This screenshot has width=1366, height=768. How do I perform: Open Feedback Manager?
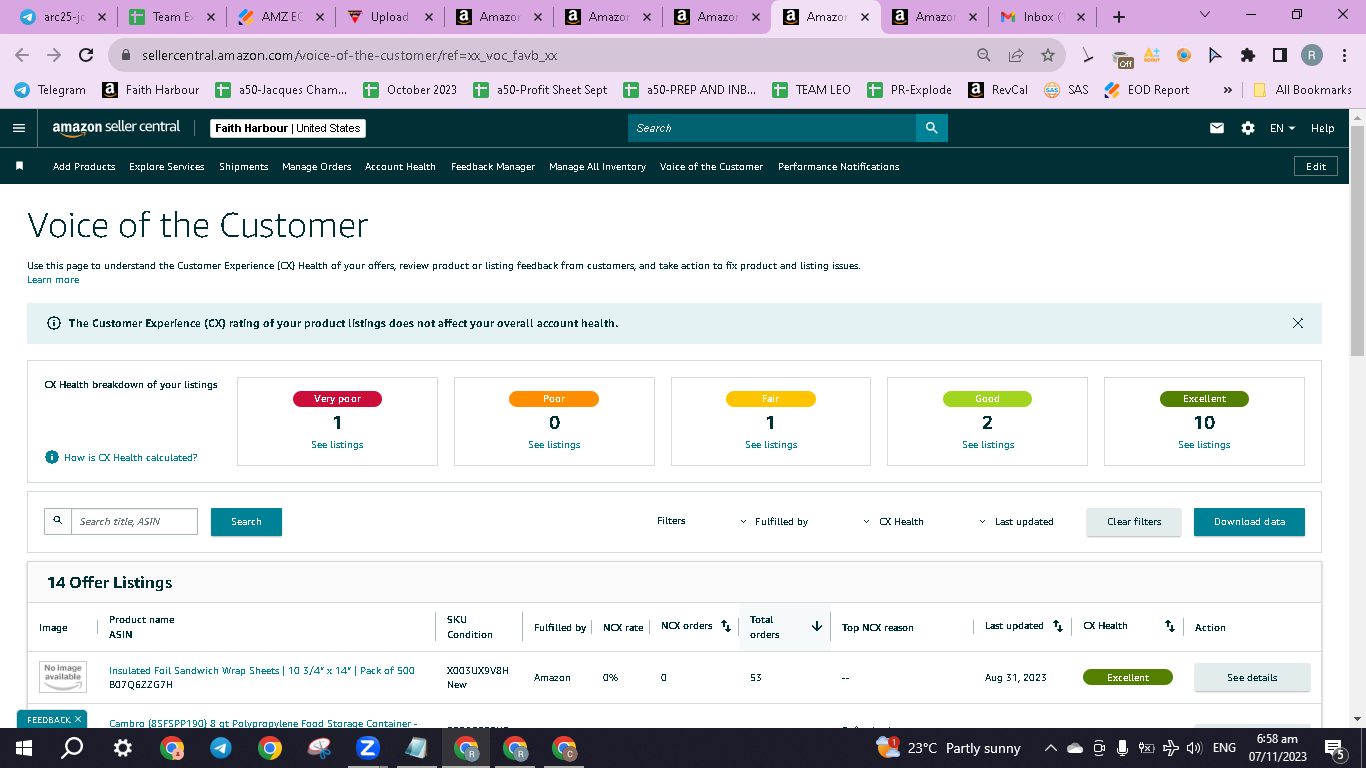point(493,167)
